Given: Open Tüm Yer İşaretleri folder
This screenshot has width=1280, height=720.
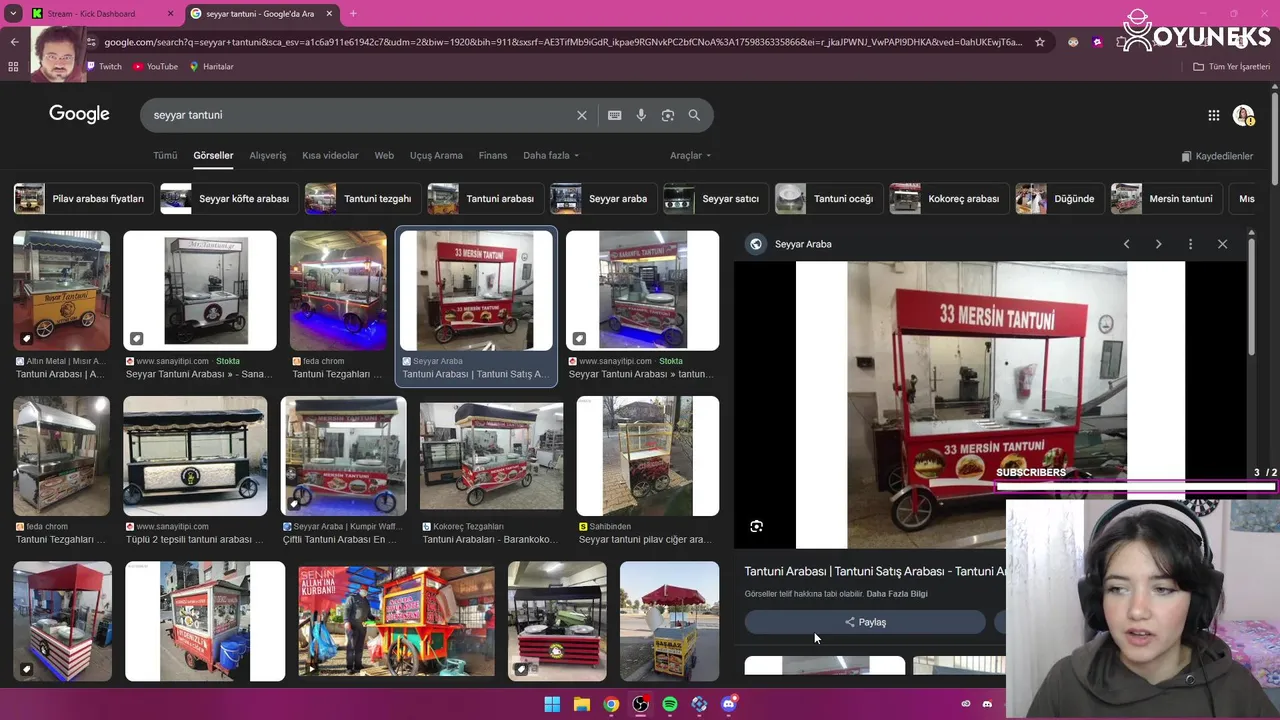Looking at the screenshot, I should (1232, 67).
